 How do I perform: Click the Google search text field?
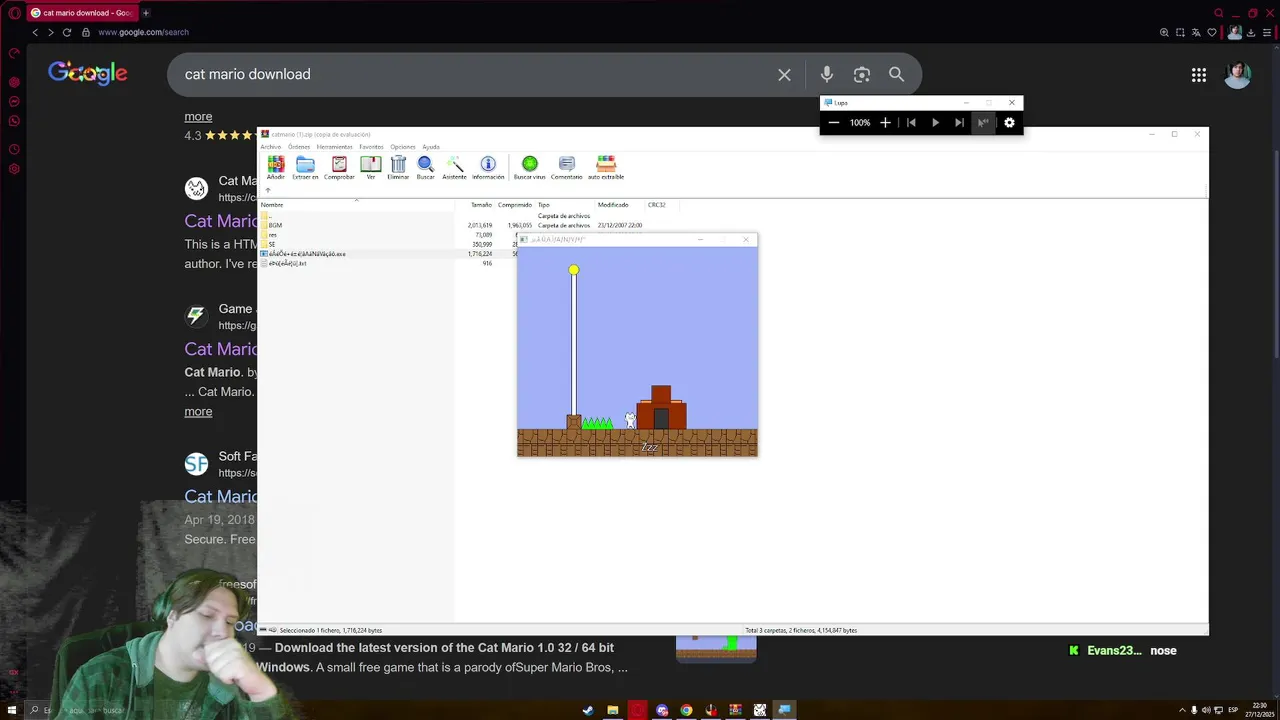[470, 75]
